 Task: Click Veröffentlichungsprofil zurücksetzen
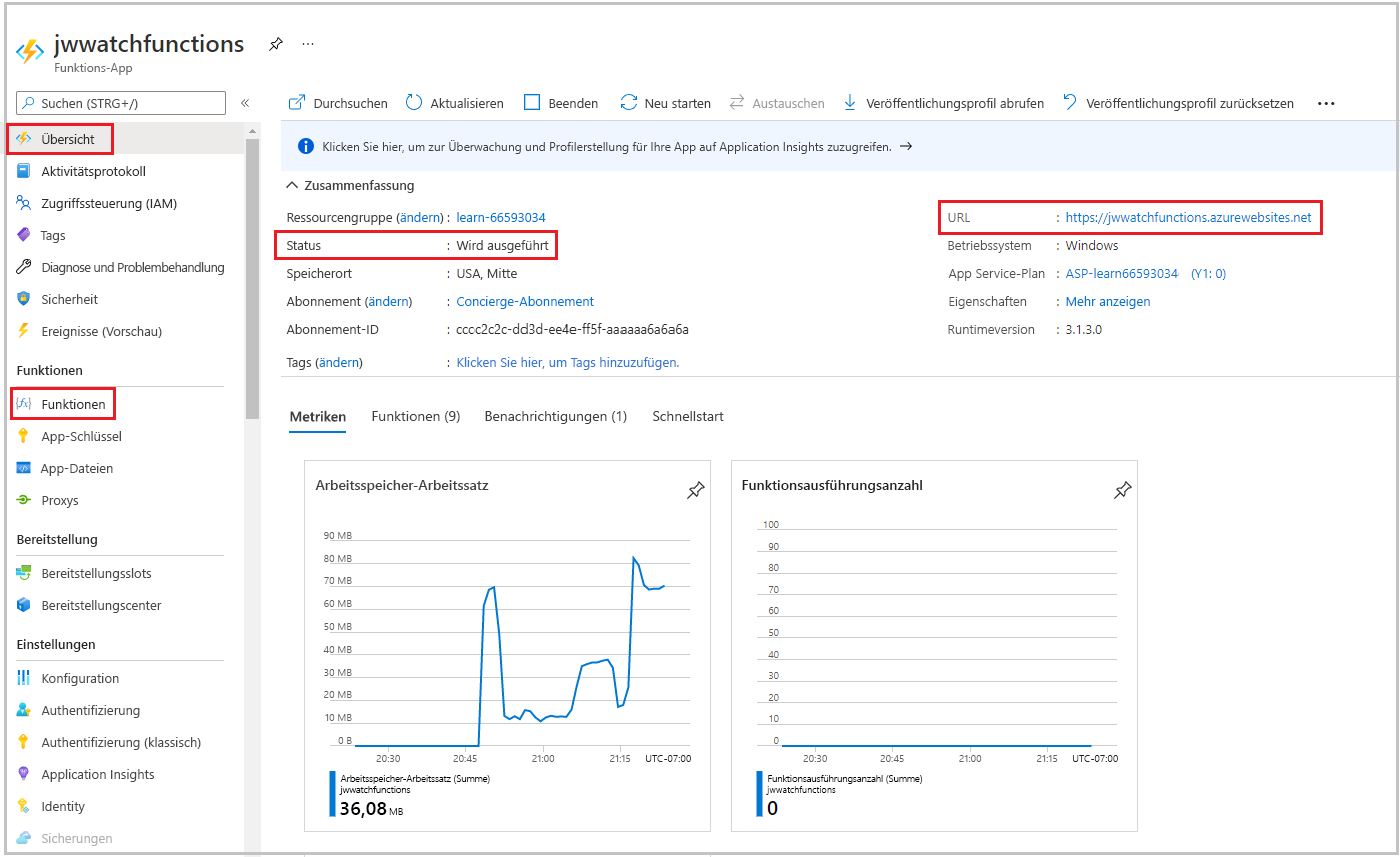tap(1178, 103)
